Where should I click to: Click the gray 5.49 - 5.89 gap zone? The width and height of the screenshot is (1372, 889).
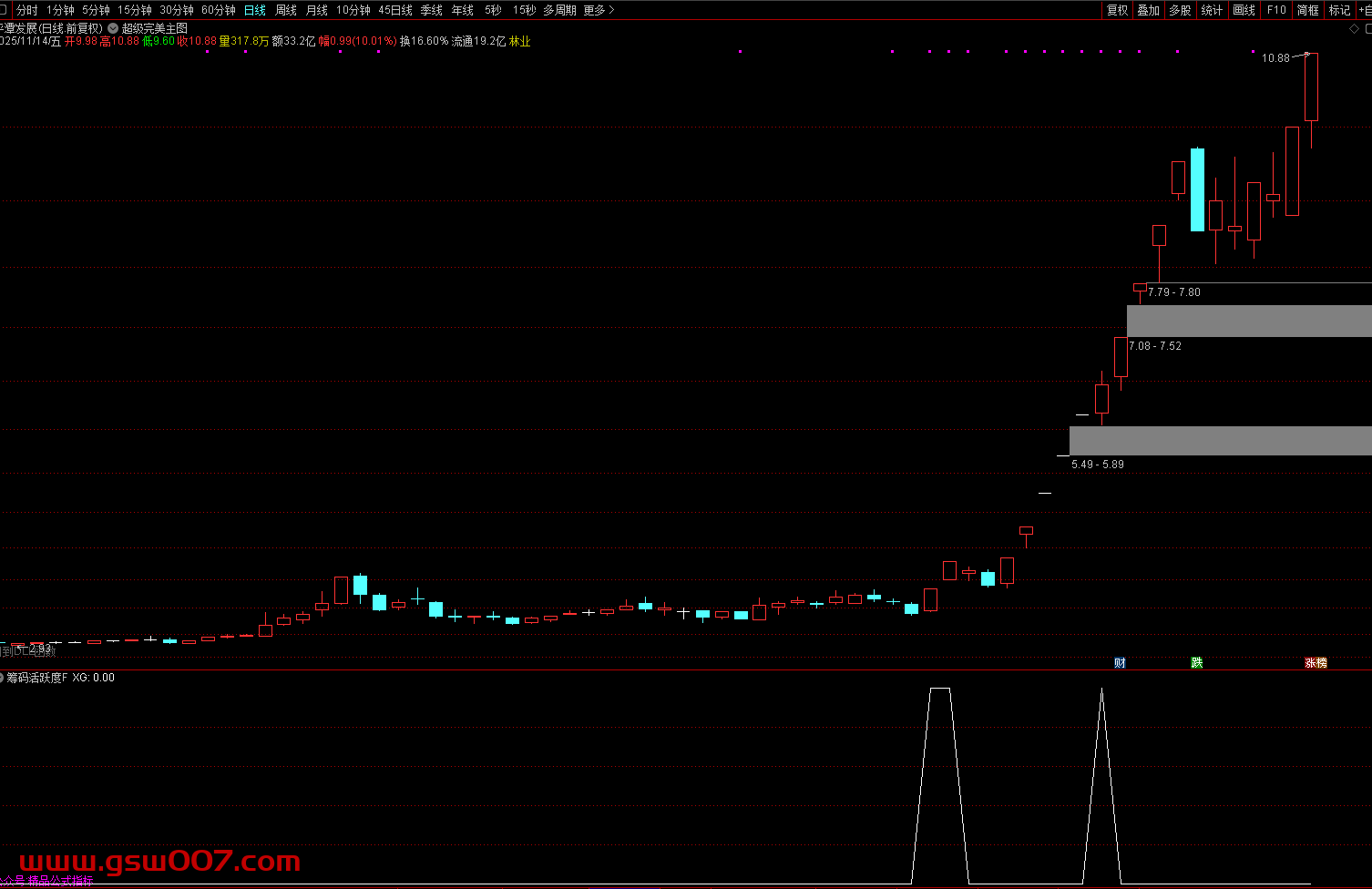point(1219,441)
